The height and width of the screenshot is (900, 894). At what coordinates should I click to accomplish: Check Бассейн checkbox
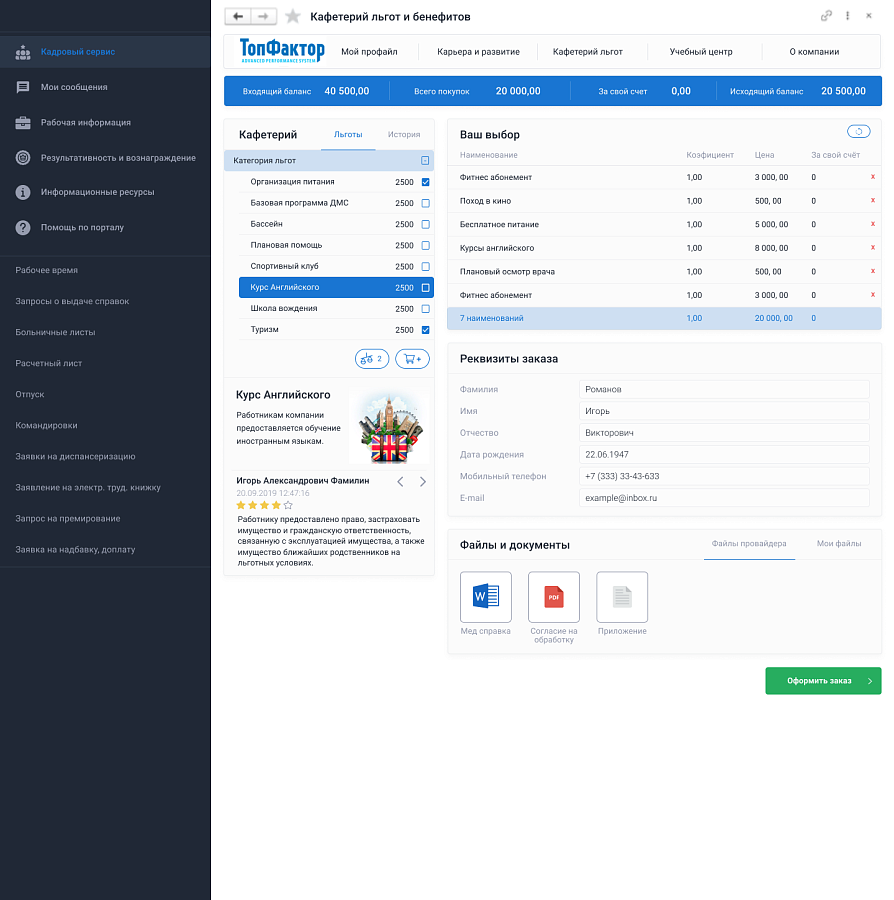(426, 224)
